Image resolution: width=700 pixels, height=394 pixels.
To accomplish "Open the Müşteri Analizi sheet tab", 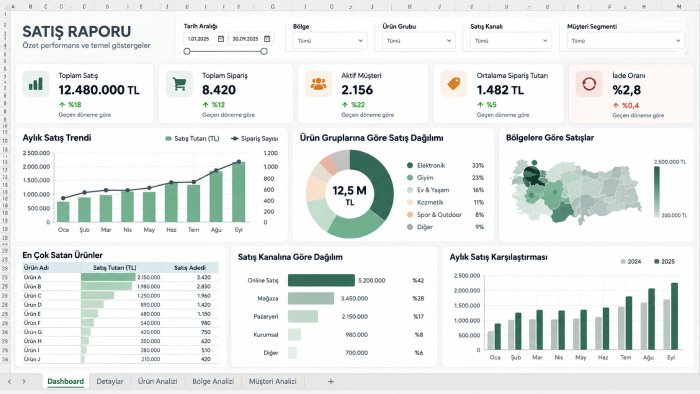I will click(272, 382).
